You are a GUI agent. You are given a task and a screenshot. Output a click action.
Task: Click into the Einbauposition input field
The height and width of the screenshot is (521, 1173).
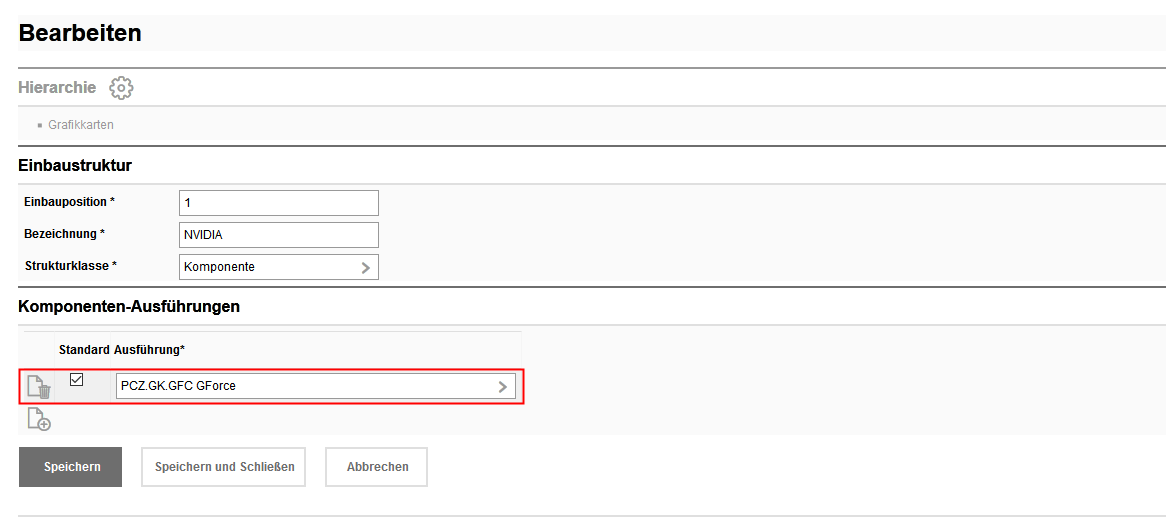point(278,203)
